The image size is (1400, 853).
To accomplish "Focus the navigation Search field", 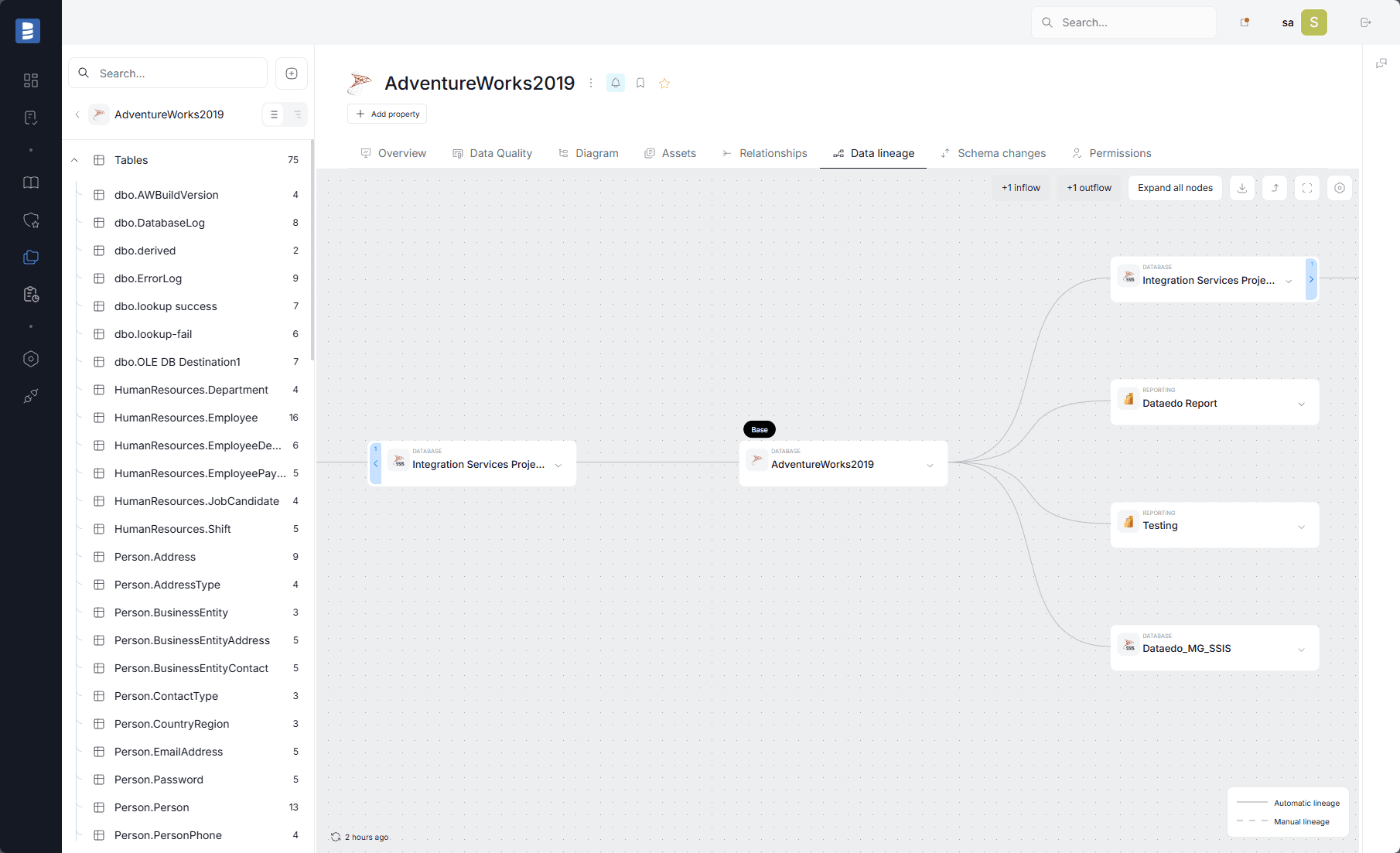I will click(x=168, y=73).
